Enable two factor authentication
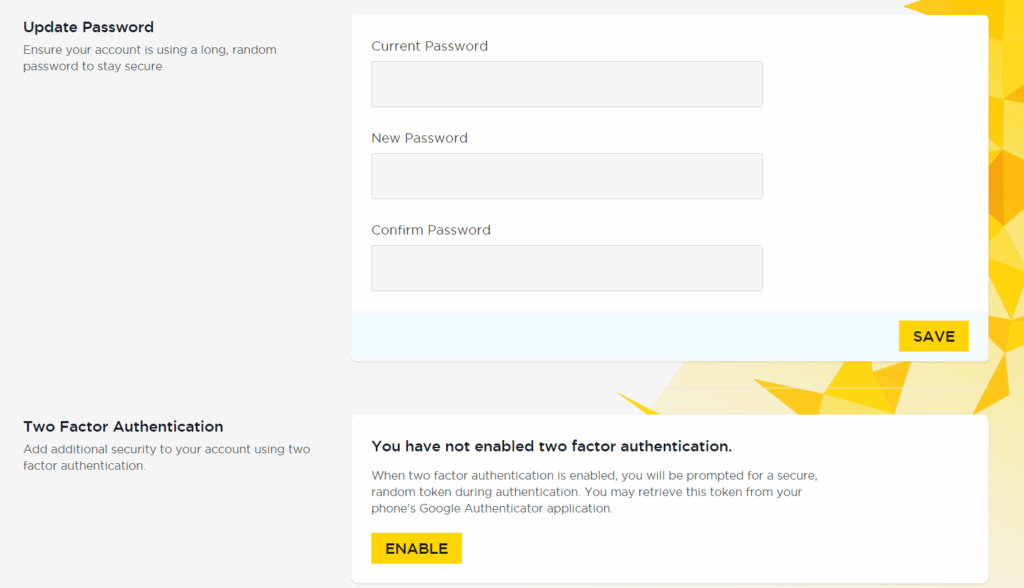1024x588 pixels. [x=416, y=549]
